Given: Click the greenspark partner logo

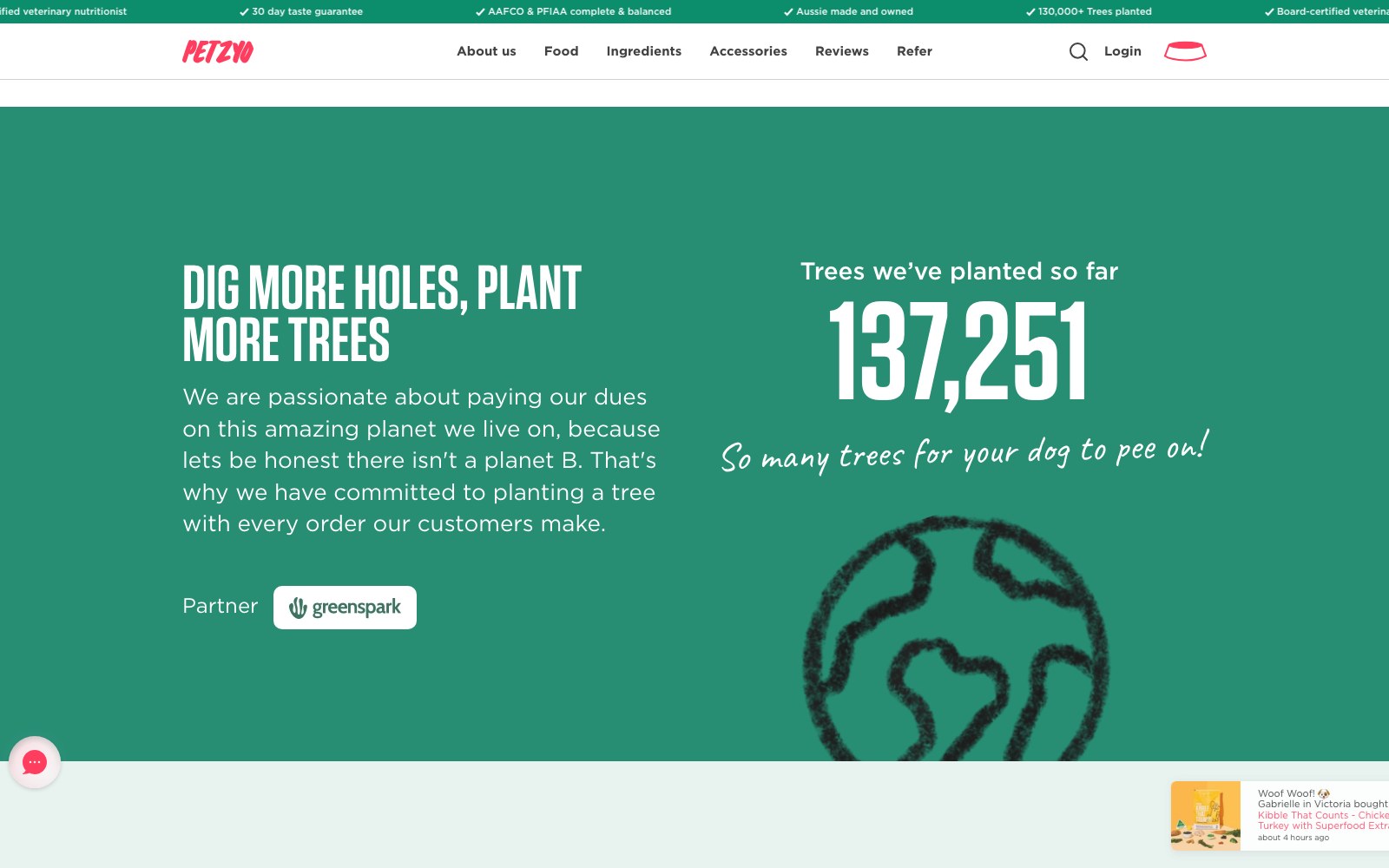Looking at the screenshot, I should 345,608.
